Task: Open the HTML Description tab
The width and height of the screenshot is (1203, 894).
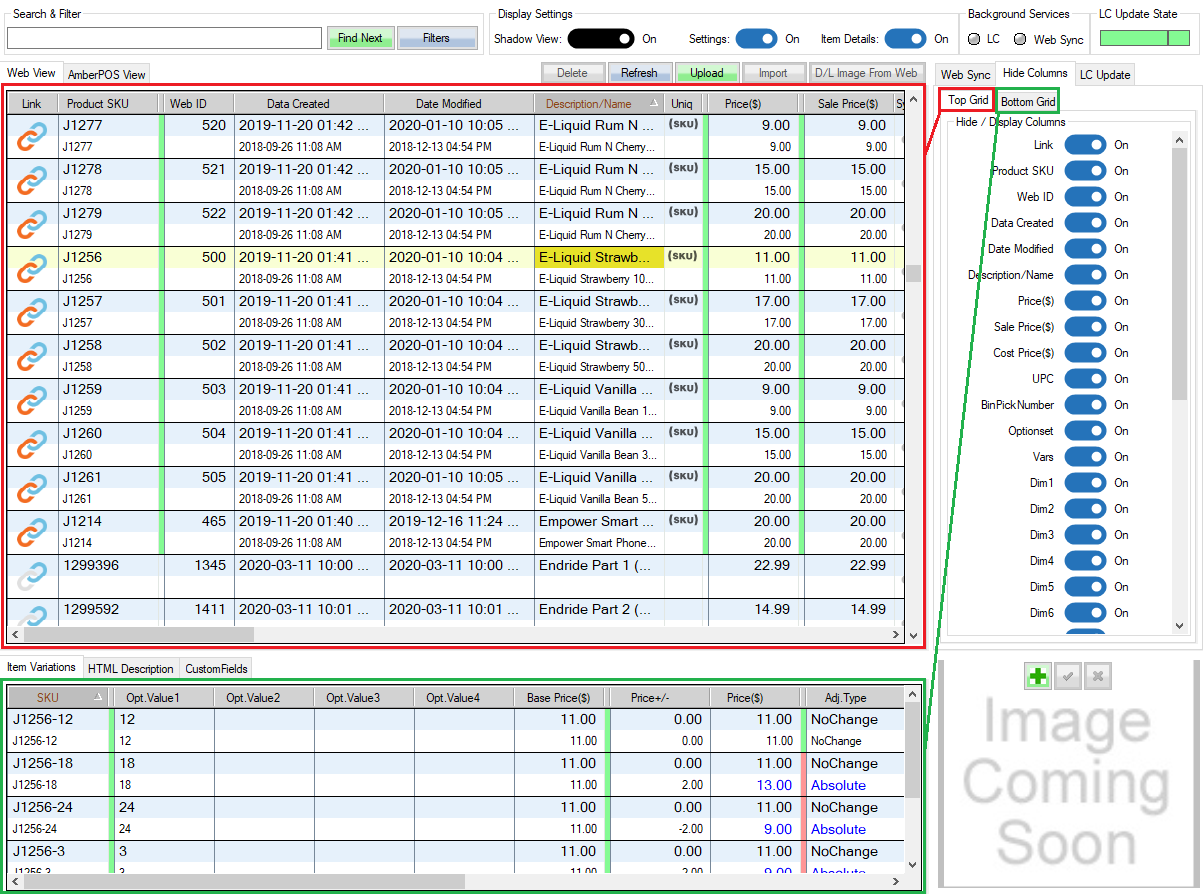Action: pos(130,668)
